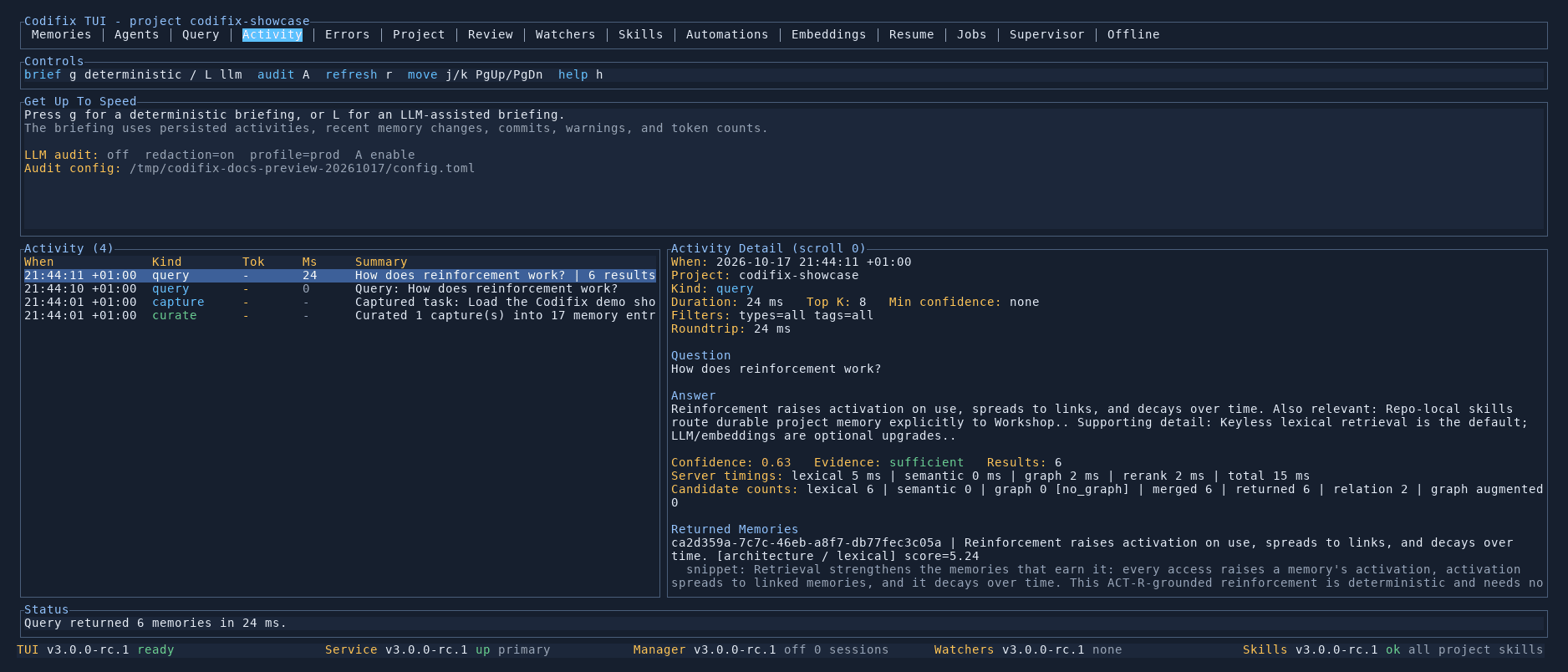Image resolution: width=1568 pixels, height=672 pixels.
Task: Select the Query tab
Action: pos(201,34)
